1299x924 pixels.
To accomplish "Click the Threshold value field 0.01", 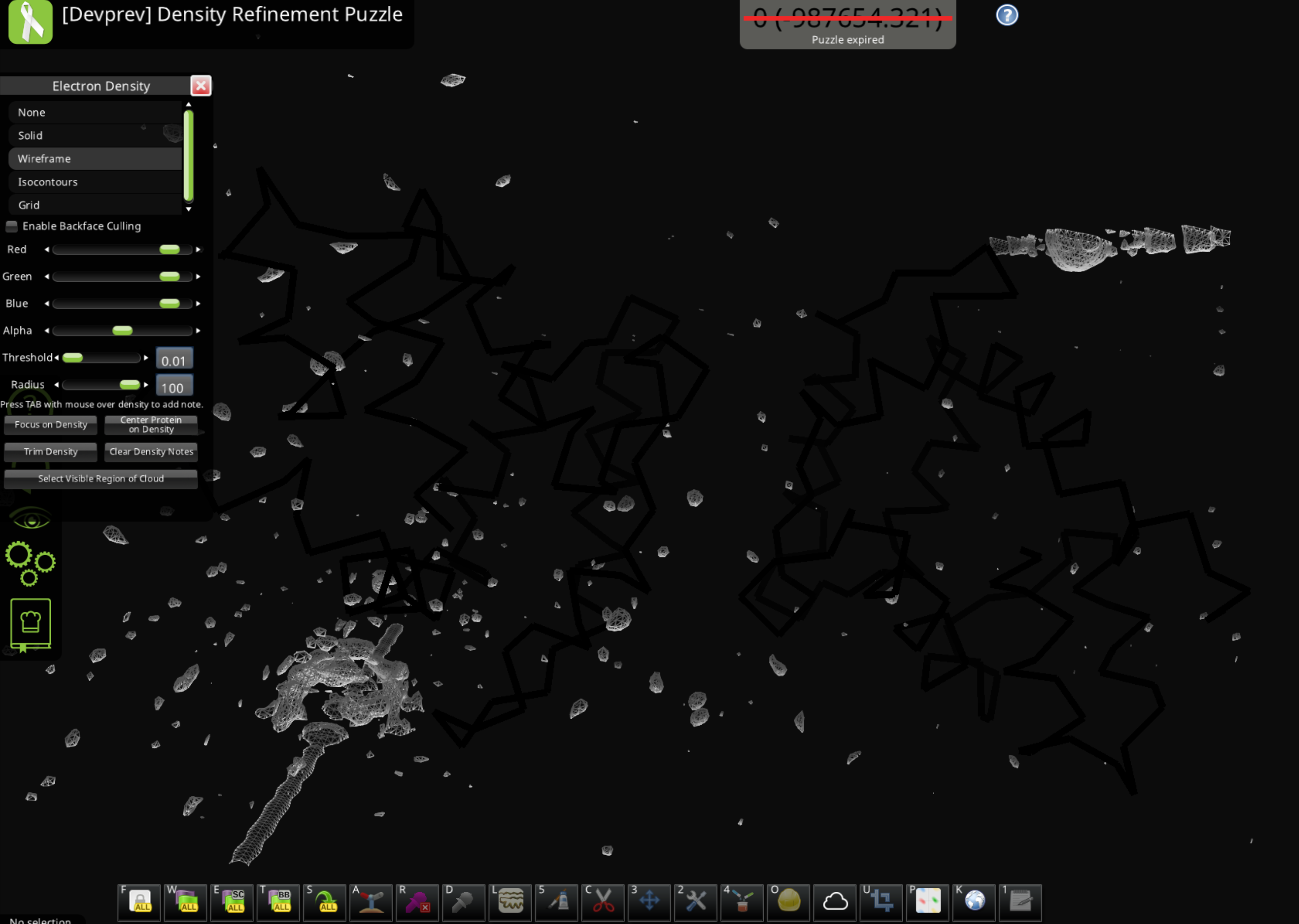I will pyautogui.click(x=174, y=360).
